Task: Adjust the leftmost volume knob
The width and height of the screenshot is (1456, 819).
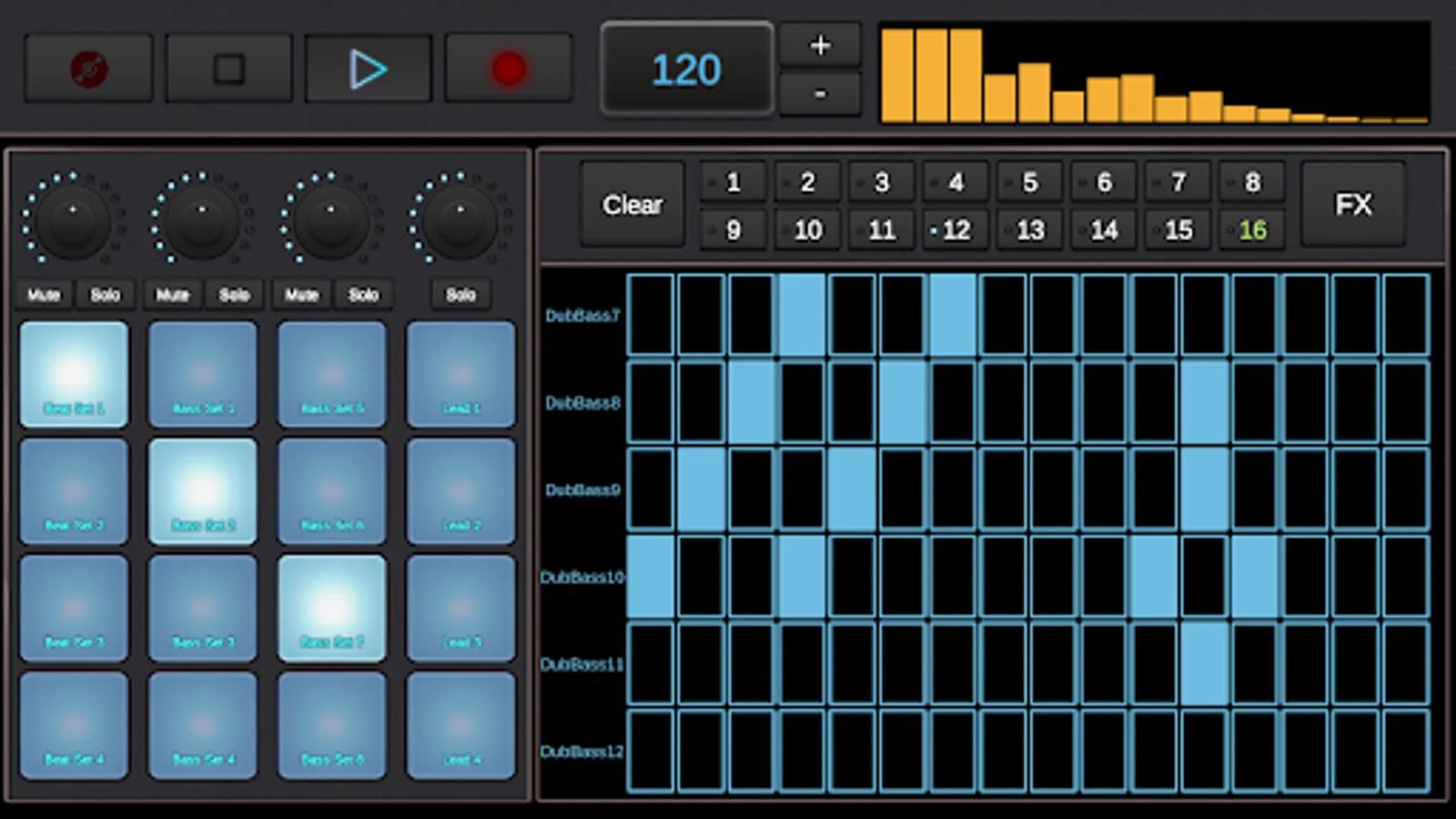Action: [x=72, y=219]
